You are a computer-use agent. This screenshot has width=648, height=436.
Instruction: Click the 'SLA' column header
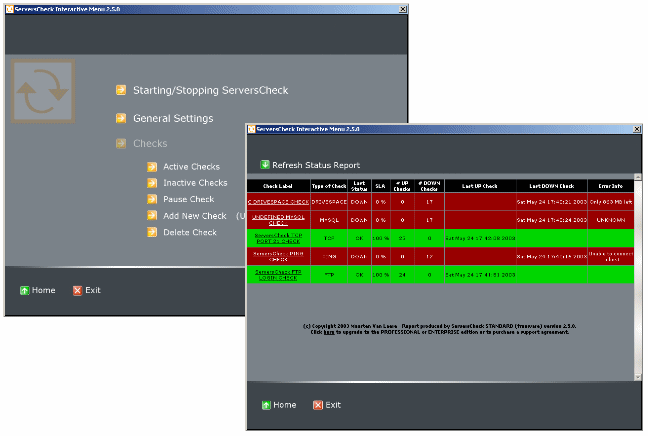click(x=381, y=186)
